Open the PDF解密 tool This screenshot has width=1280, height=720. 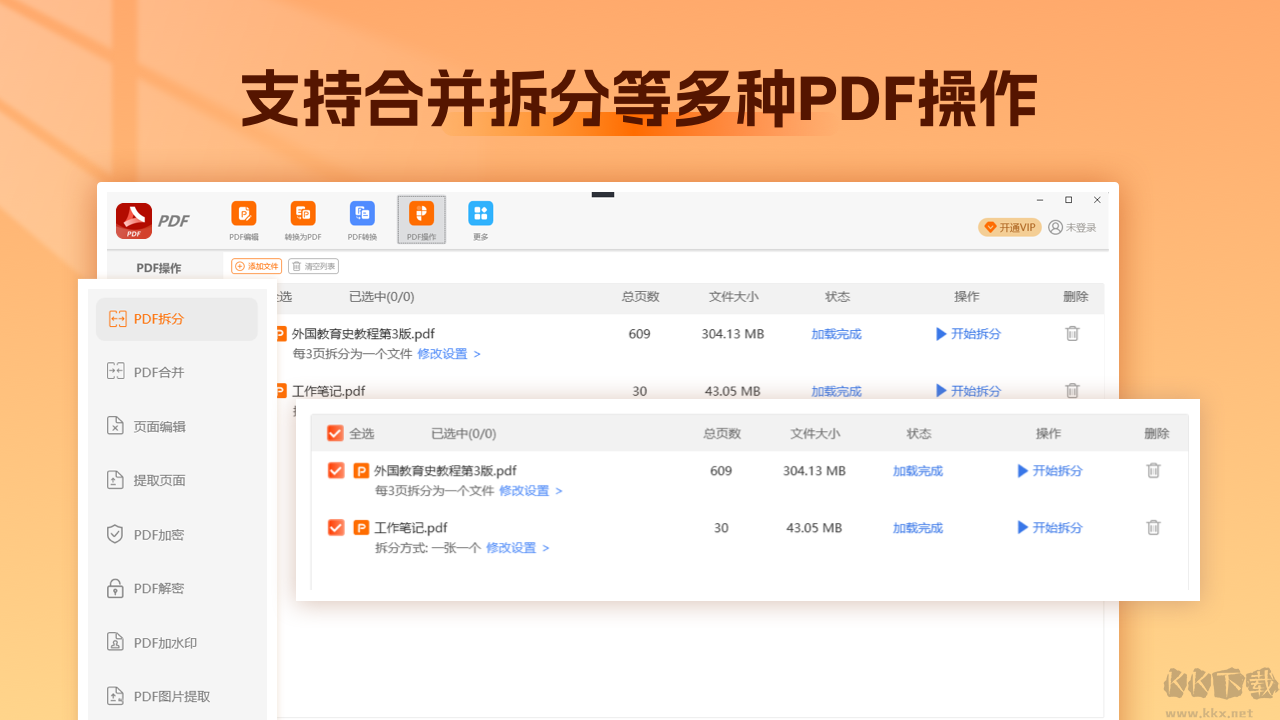pos(152,588)
